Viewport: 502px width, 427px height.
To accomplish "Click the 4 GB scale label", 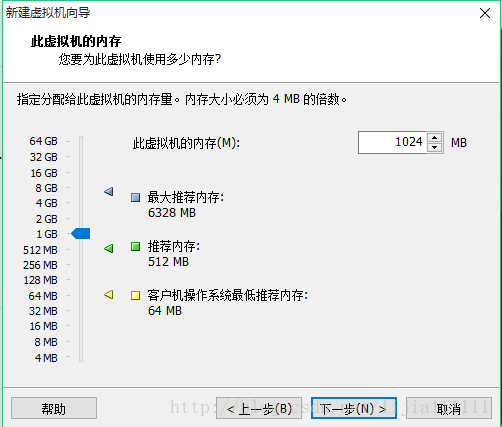I will coord(46,203).
